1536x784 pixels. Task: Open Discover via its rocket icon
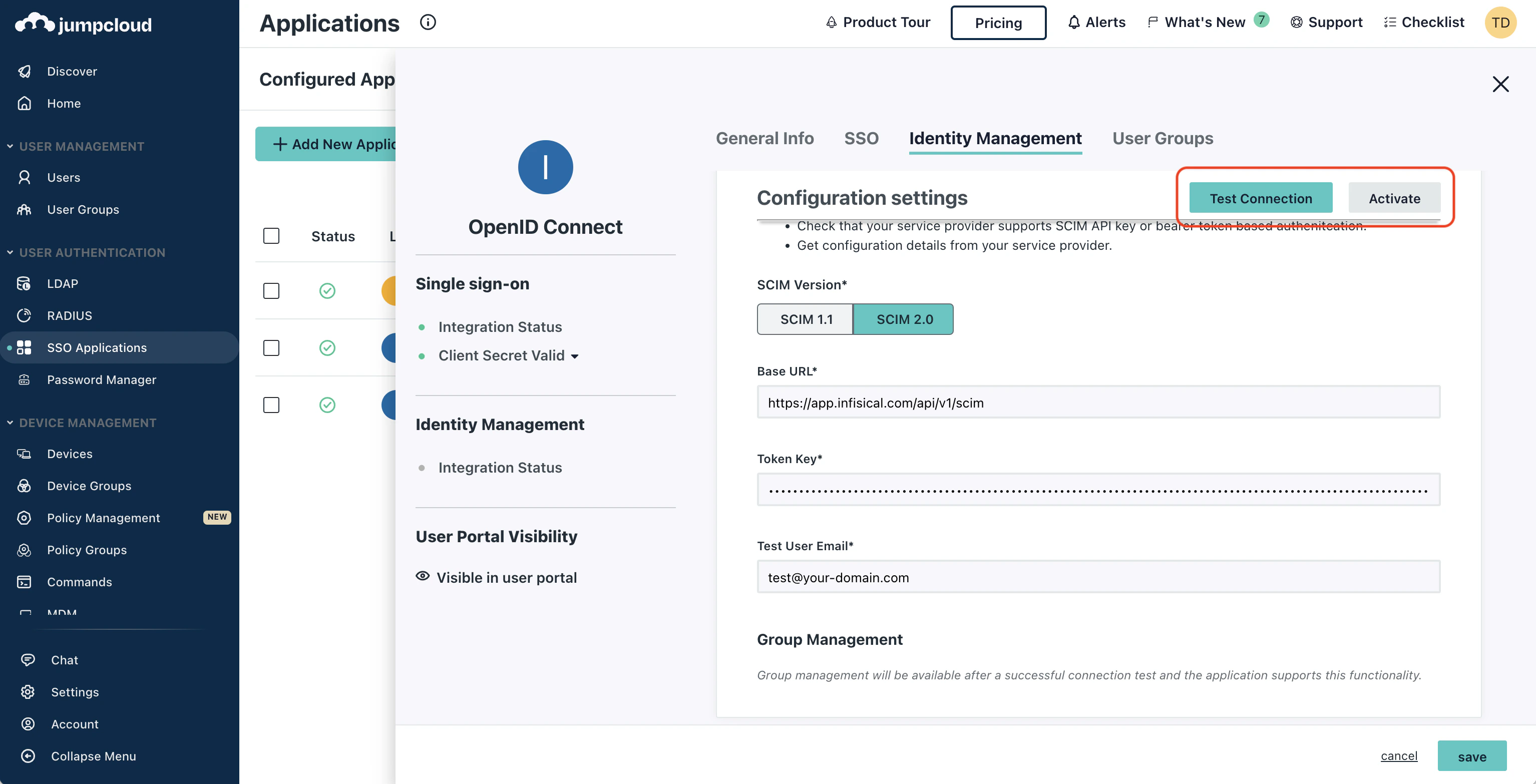(25, 72)
